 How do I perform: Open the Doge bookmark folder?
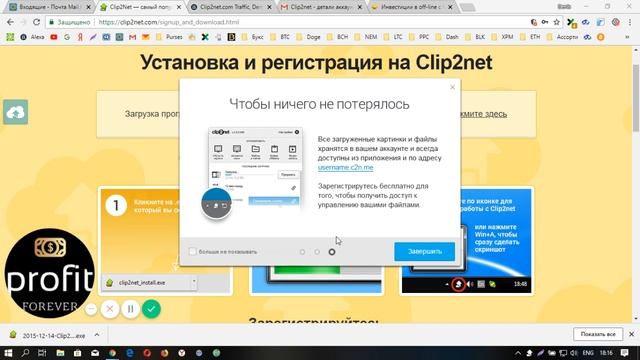[308, 37]
